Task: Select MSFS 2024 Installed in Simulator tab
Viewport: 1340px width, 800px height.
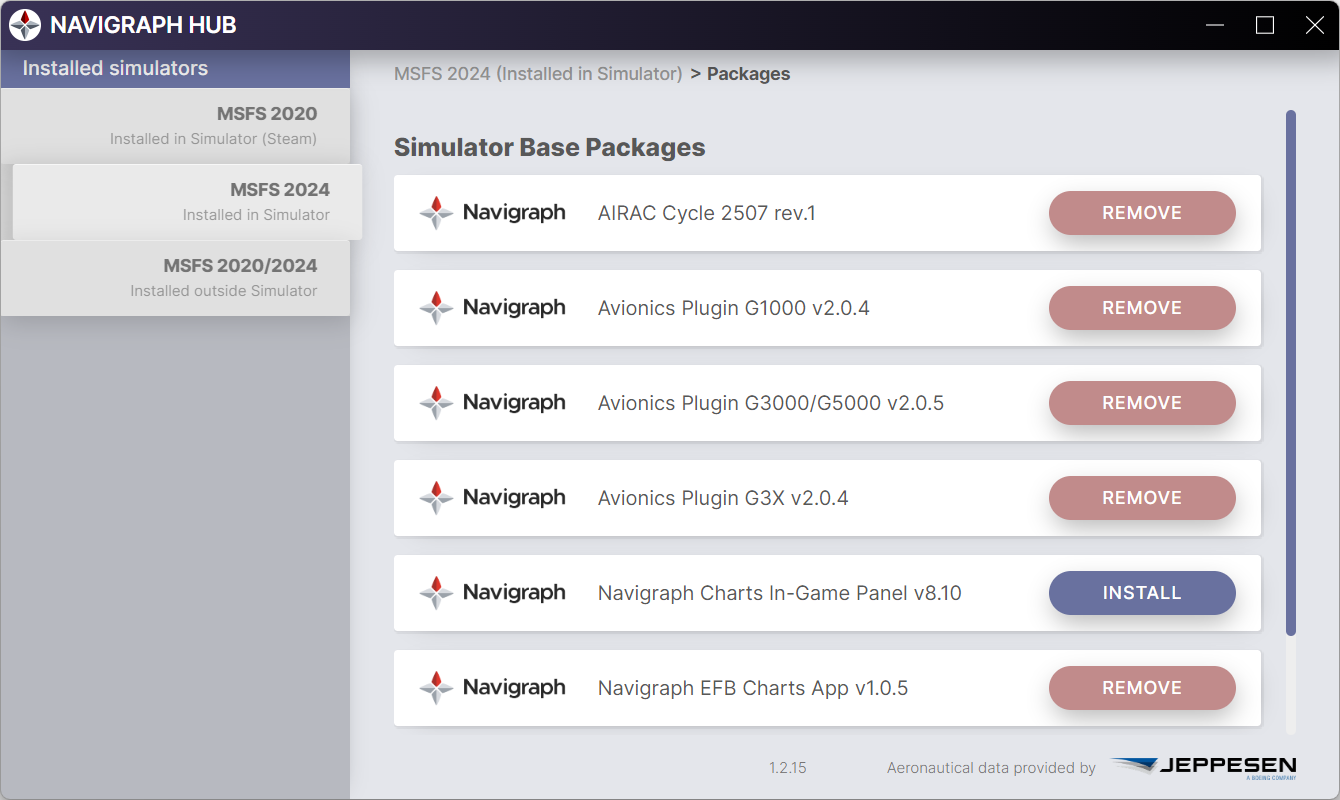Action: coord(187,202)
